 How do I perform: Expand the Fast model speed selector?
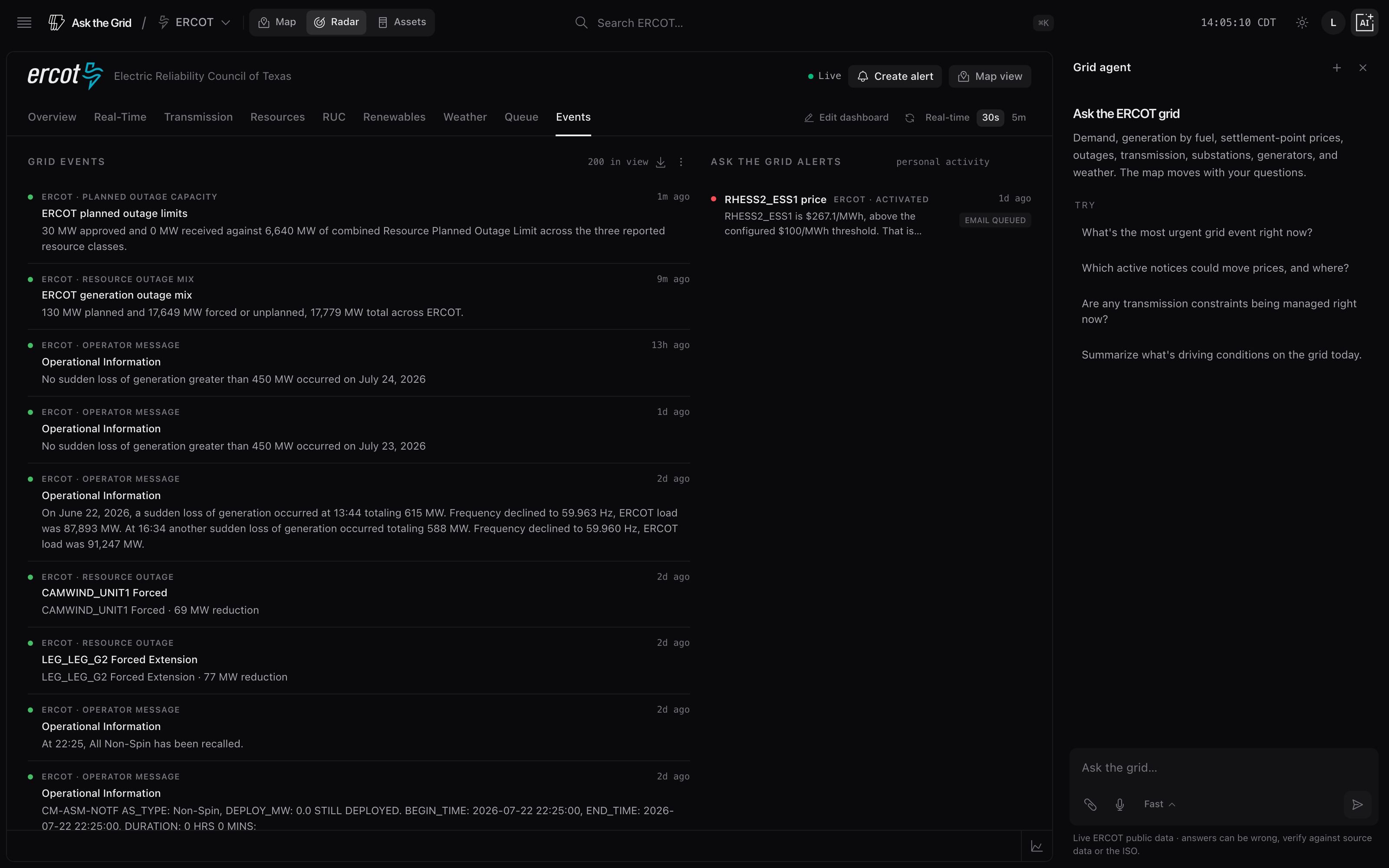1159,804
